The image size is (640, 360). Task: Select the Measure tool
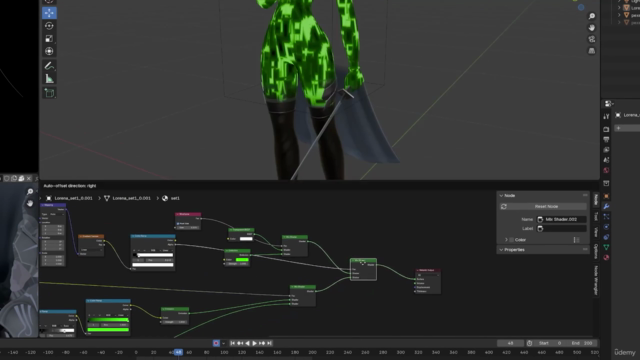[49, 78]
